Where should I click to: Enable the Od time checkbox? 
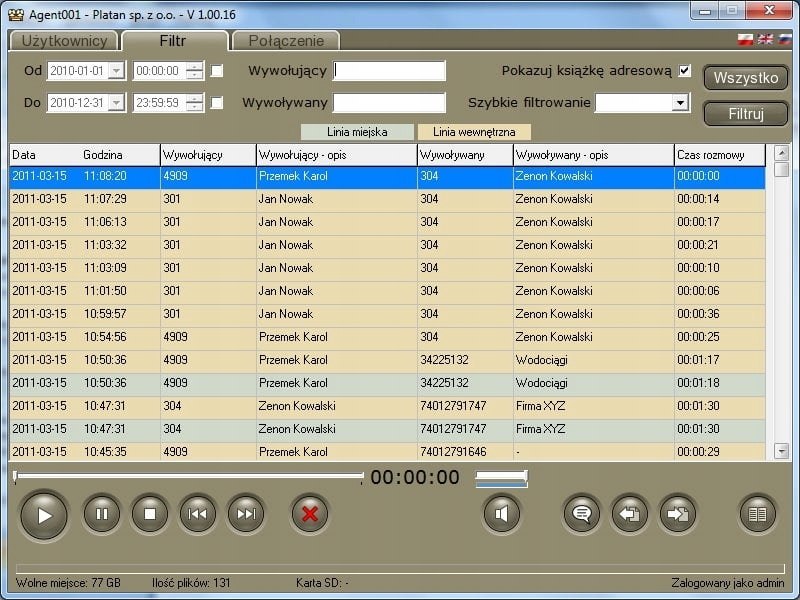click(x=217, y=71)
